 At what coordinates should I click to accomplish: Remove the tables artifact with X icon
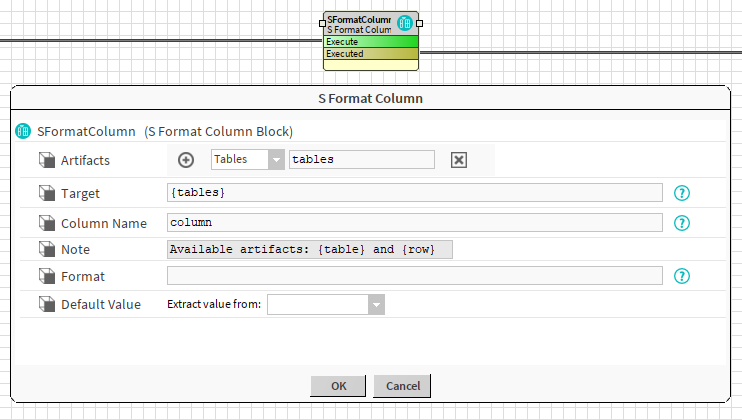point(459,160)
